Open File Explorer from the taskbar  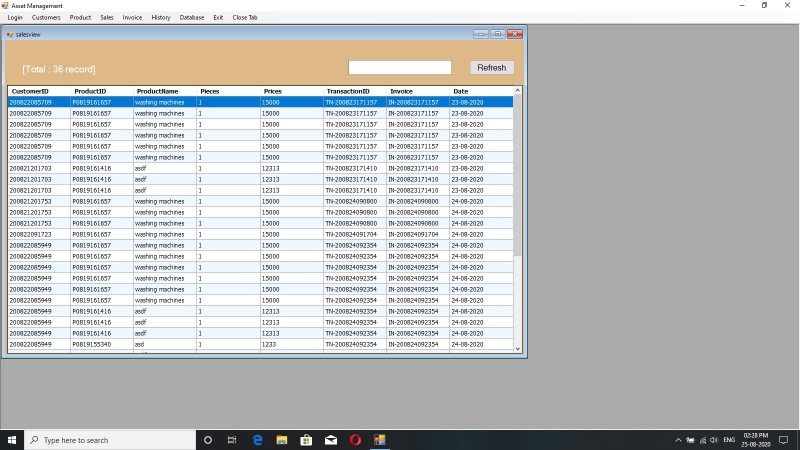pos(282,440)
